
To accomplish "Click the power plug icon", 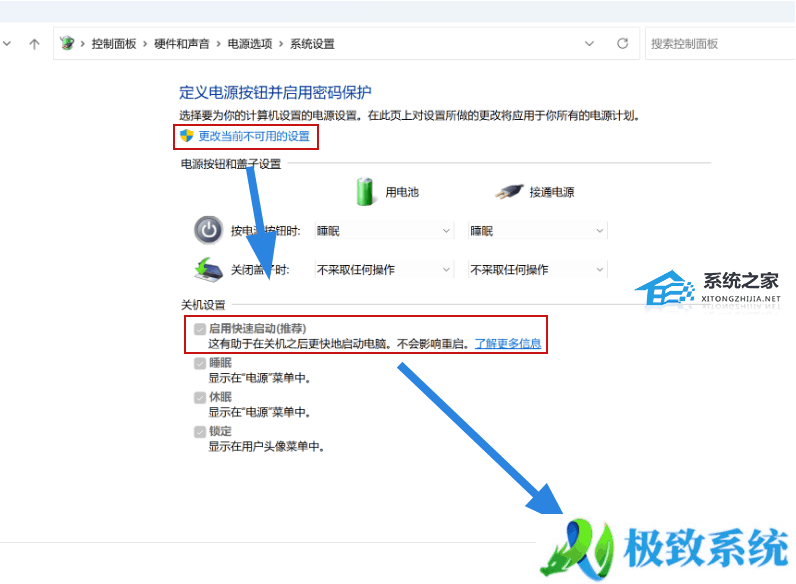I will click(509, 192).
